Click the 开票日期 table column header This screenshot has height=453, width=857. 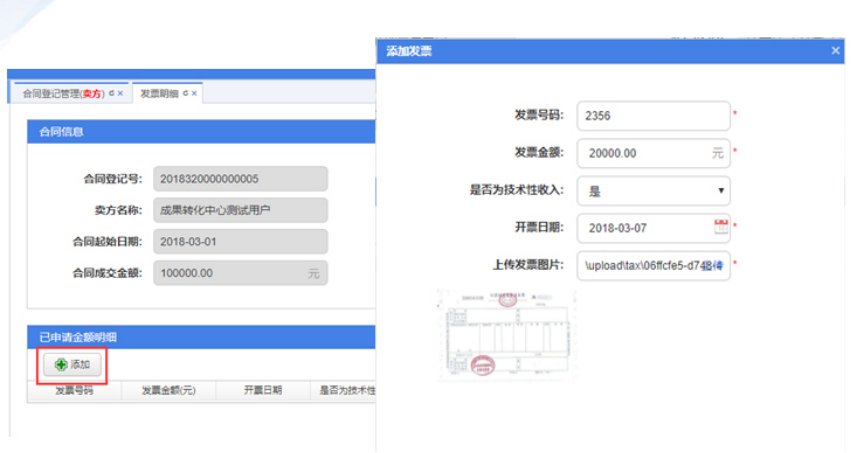[x=262, y=391]
